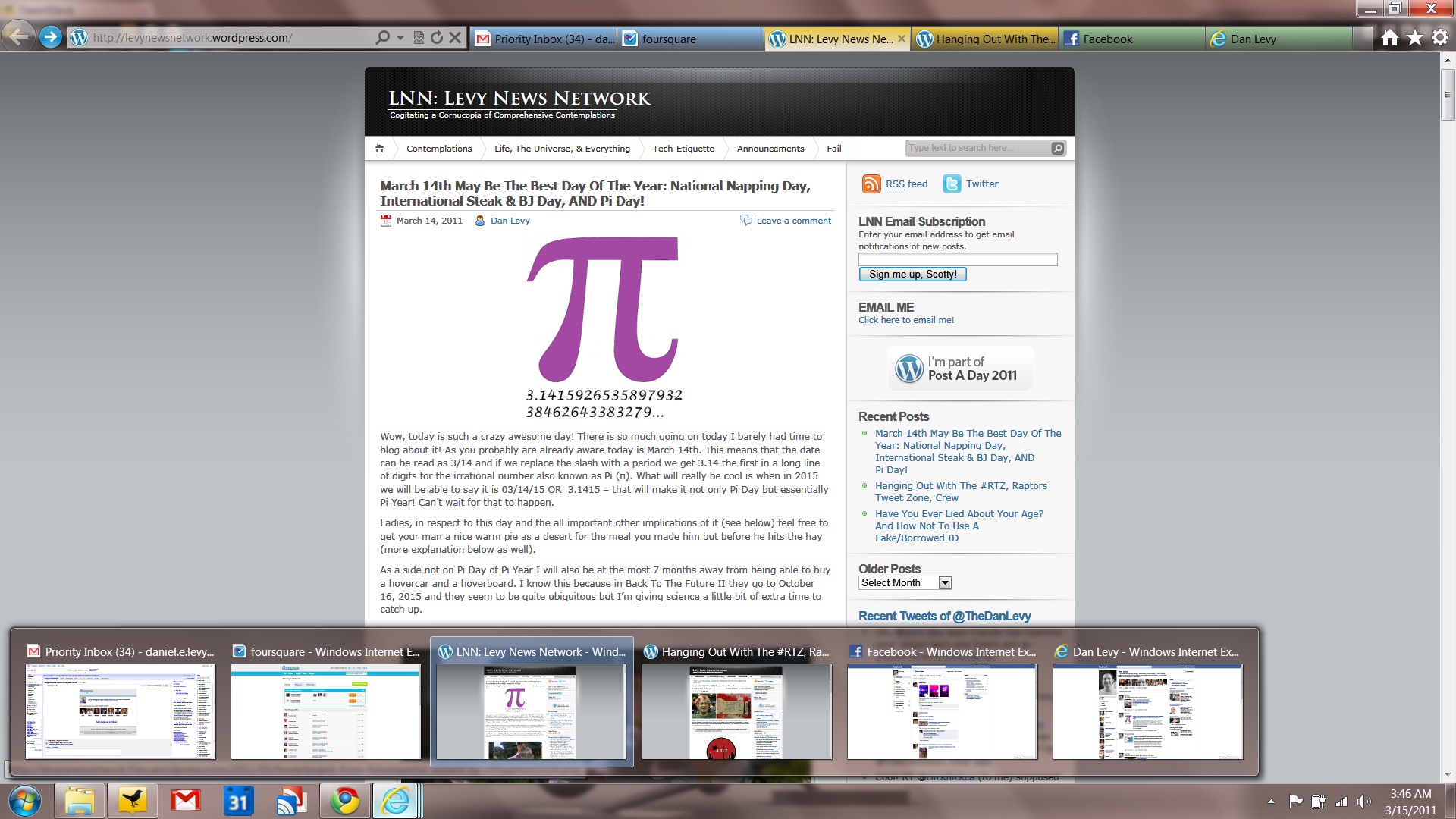Click the Leave a comment link

coord(793,221)
